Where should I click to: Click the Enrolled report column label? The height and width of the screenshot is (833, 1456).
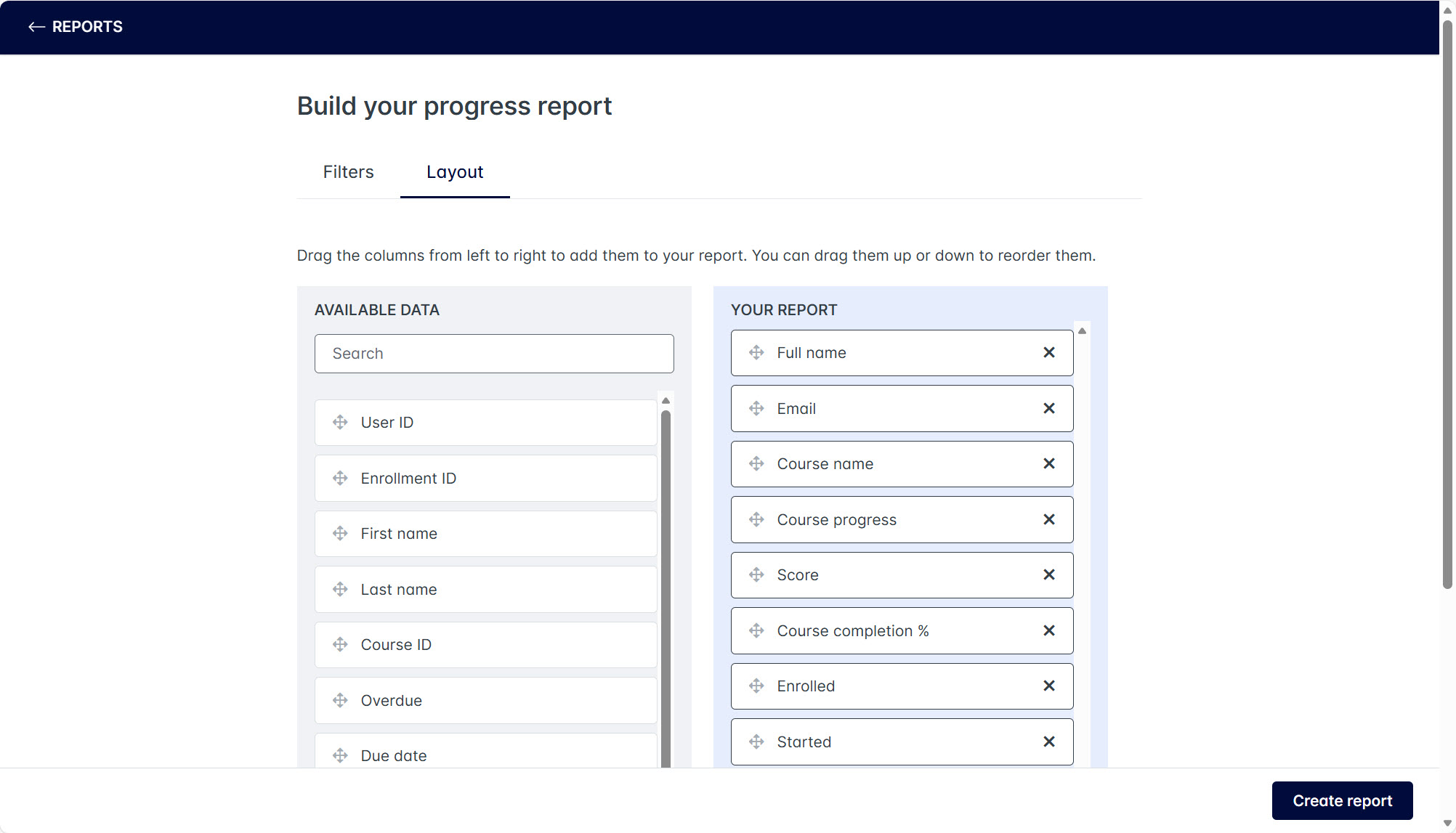pyautogui.click(x=806, y=686)
